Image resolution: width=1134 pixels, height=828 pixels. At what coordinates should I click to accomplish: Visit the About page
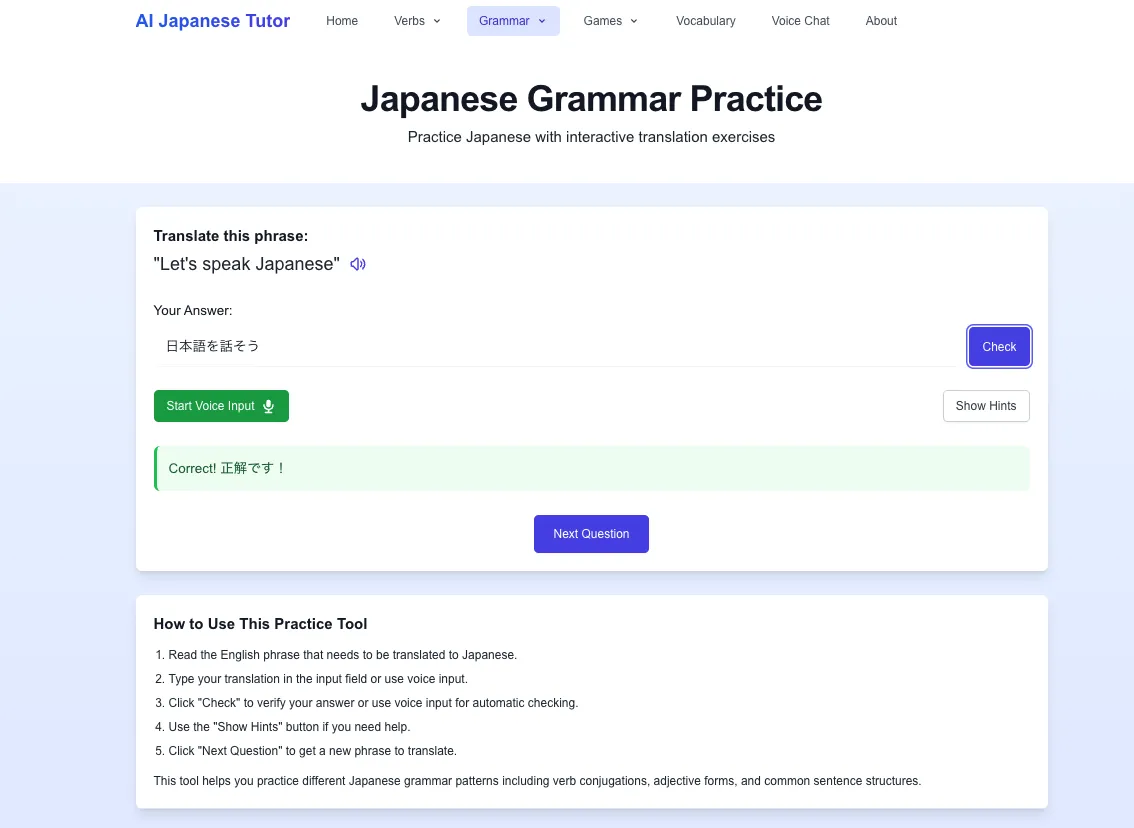point(881,21)
